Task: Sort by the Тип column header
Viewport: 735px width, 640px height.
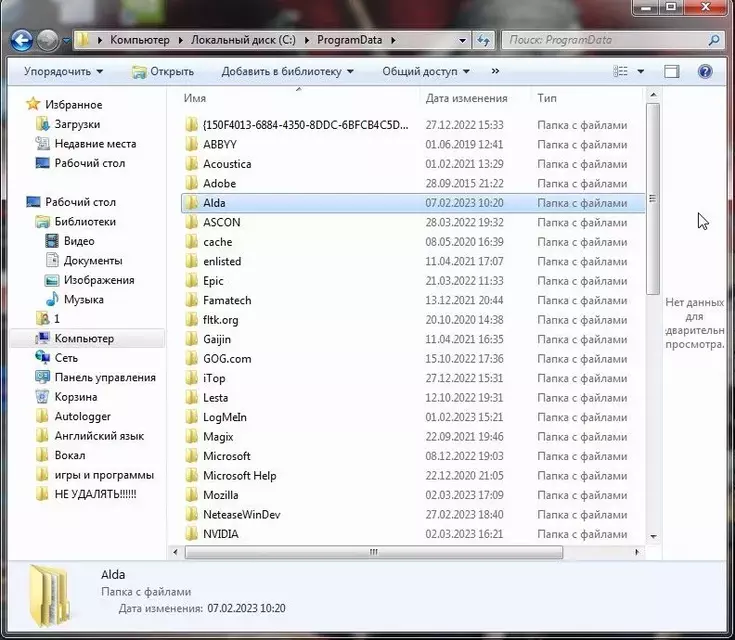Action: tap(547, 98)
